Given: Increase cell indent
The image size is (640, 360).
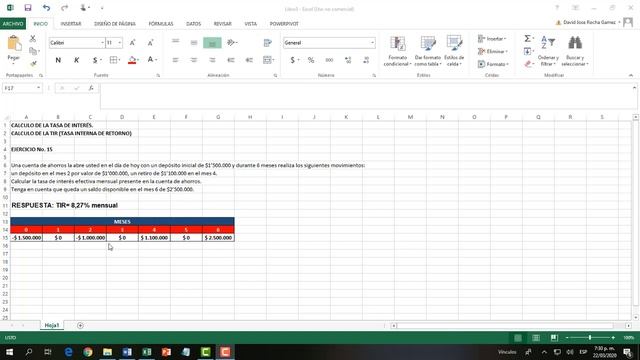Looking at the screenshot, I should coord(249,60).
